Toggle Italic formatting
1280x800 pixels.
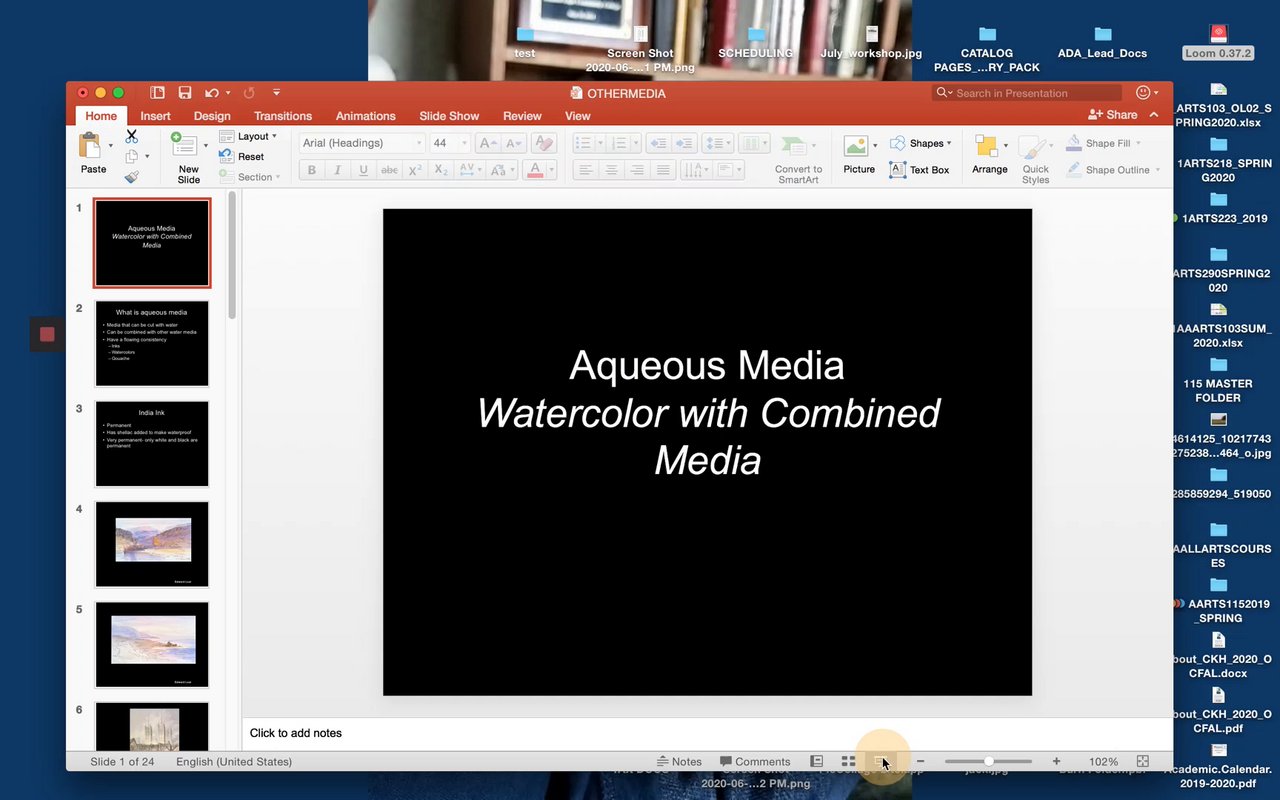coord(338,170)
